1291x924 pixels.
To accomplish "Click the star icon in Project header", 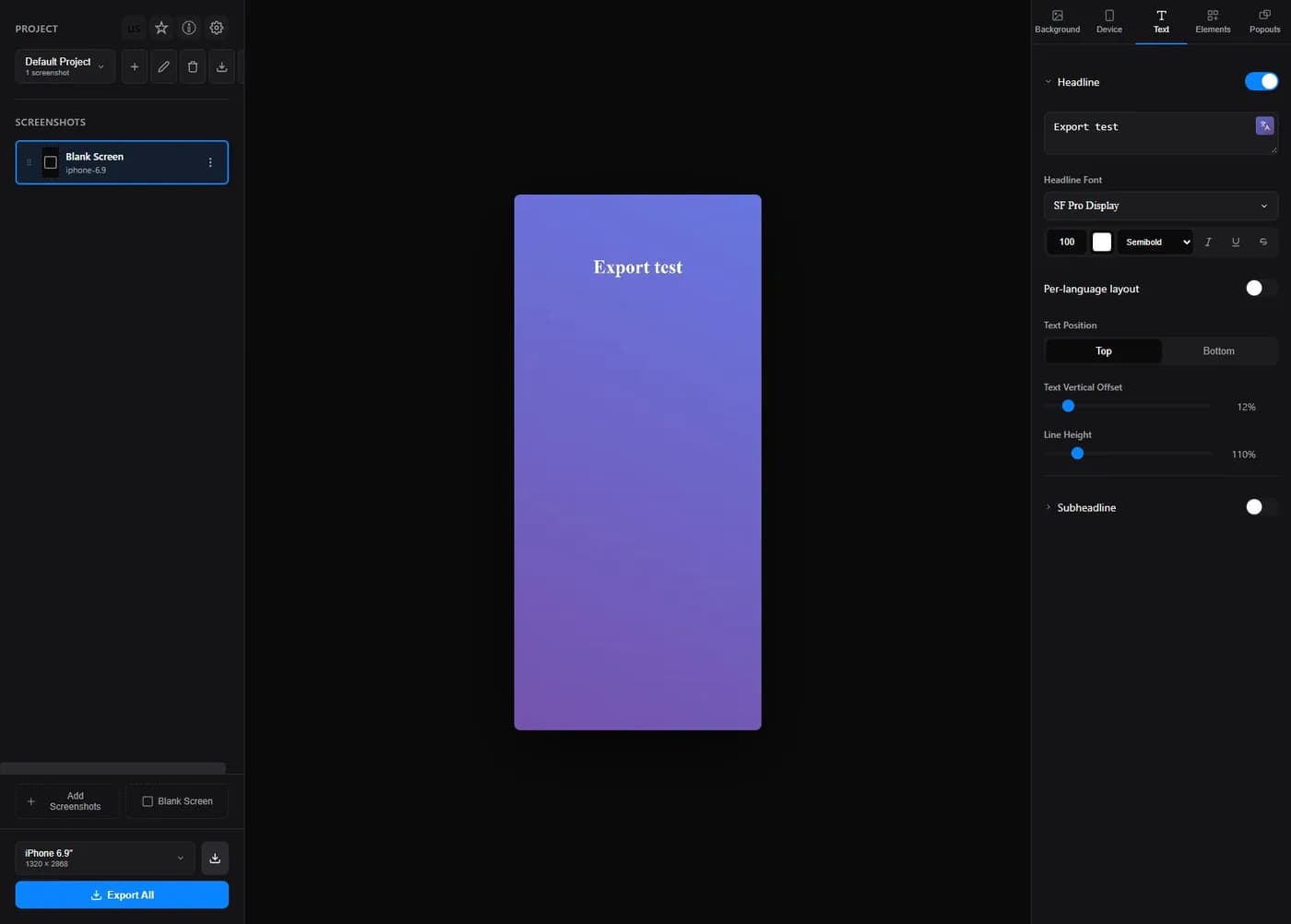I will click(x=161, y=28).
